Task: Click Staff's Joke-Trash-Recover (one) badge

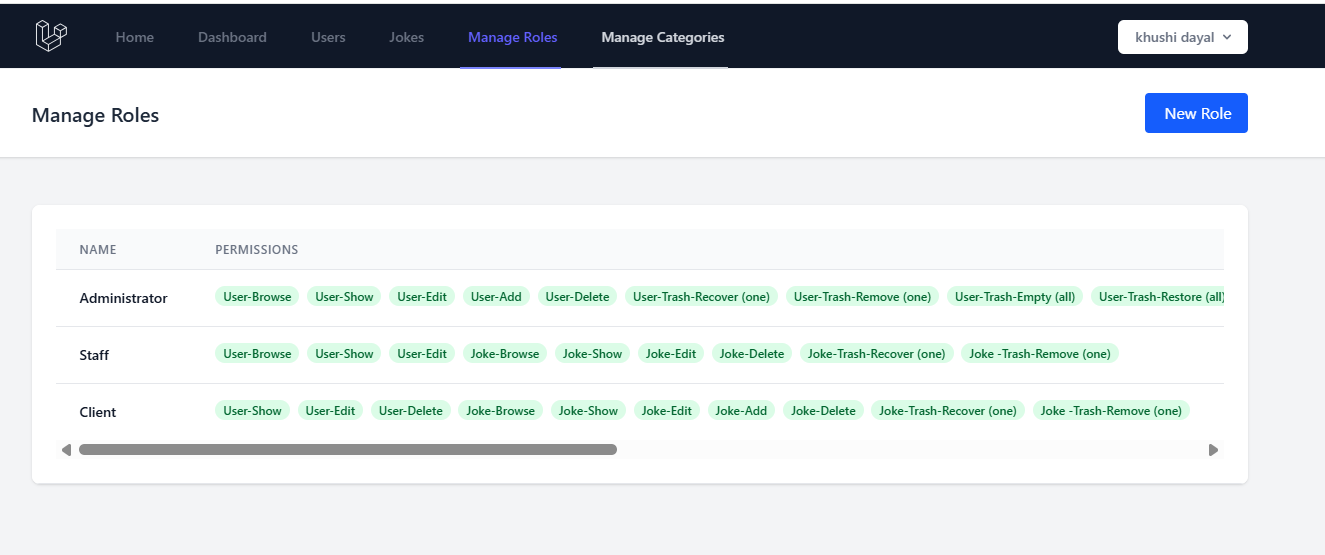Action: click(x=876, y=354)
